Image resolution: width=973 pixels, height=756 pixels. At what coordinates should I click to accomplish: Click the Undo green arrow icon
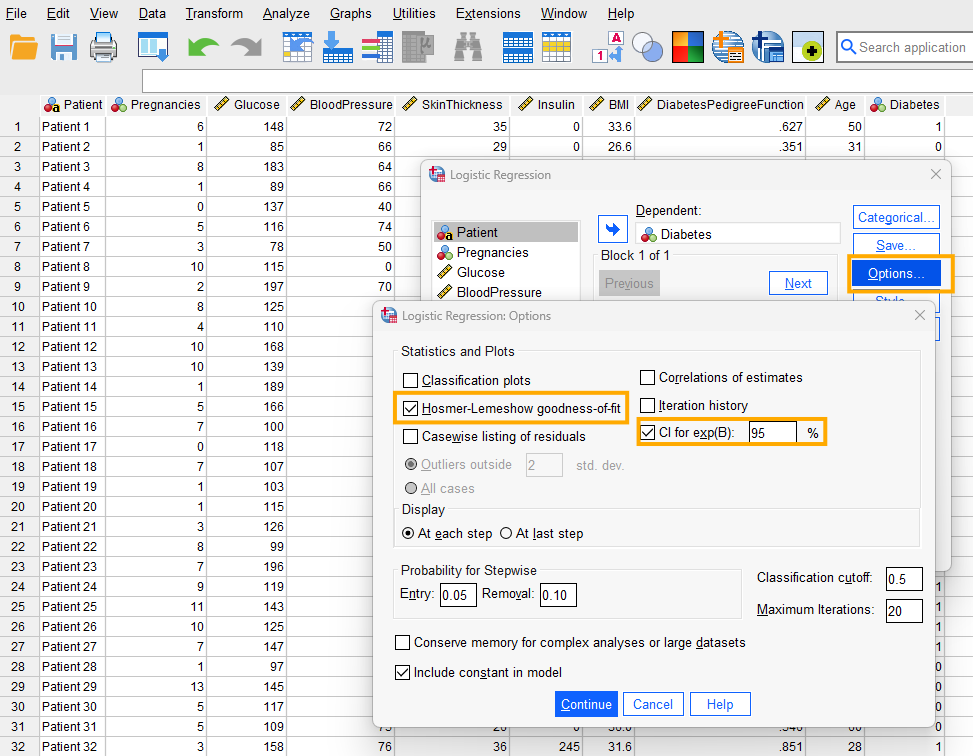pyautogui.click(x=203, y=47)
